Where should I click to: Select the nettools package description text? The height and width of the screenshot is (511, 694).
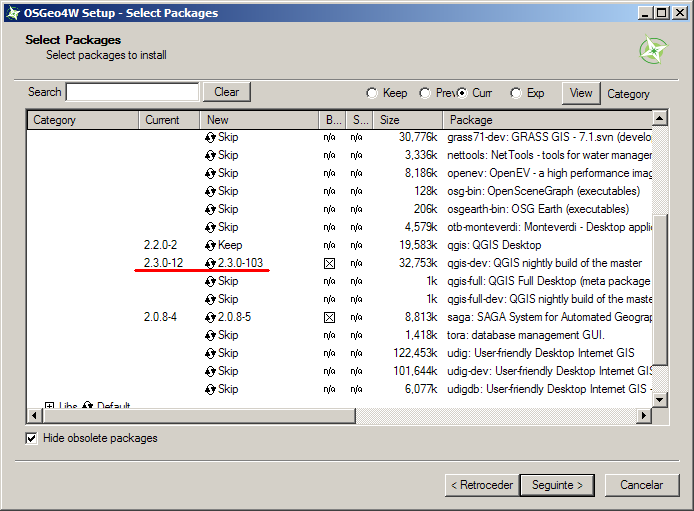549,155
